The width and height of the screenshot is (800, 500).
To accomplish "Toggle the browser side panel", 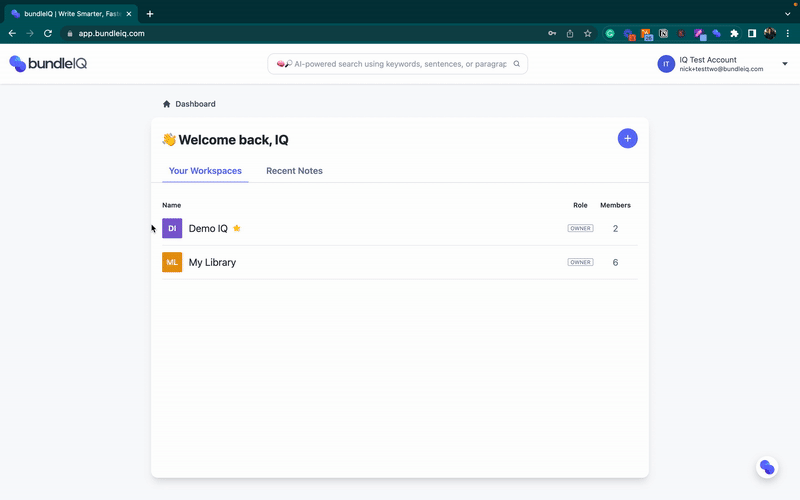I will [x=752, y=34].
